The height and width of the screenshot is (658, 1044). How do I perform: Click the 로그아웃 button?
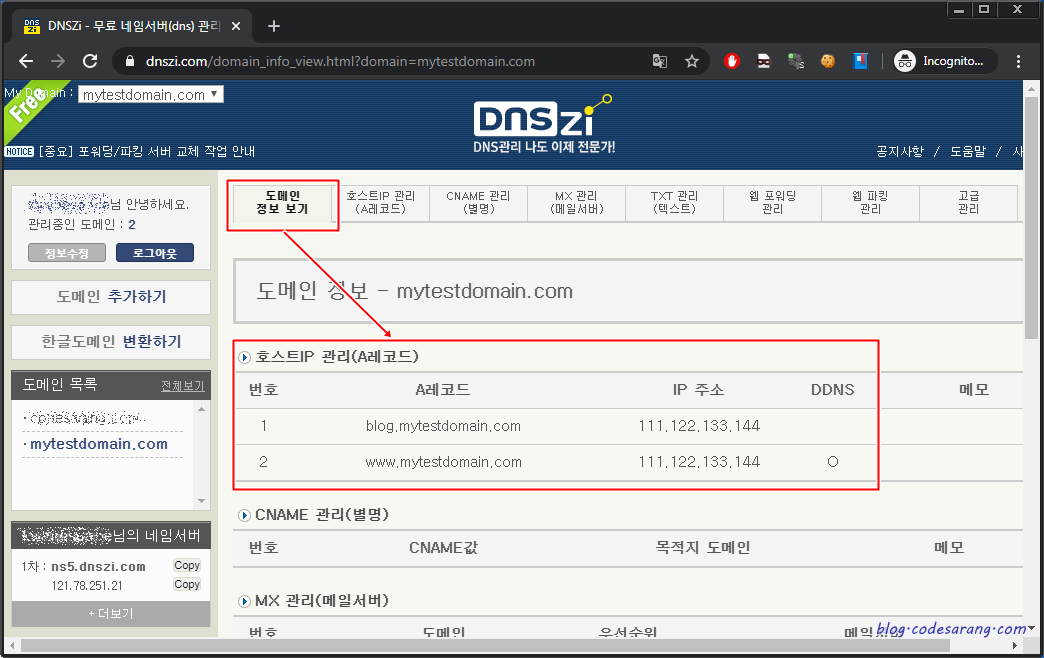tap(154, 253)
